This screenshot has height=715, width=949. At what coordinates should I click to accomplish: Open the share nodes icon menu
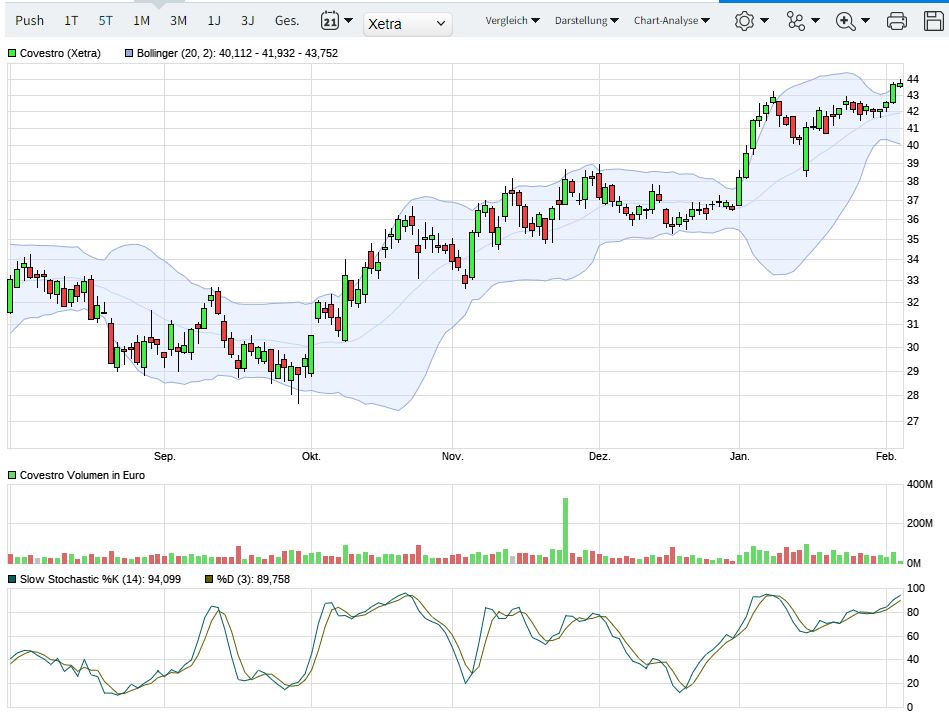click(x=796, y=21)
